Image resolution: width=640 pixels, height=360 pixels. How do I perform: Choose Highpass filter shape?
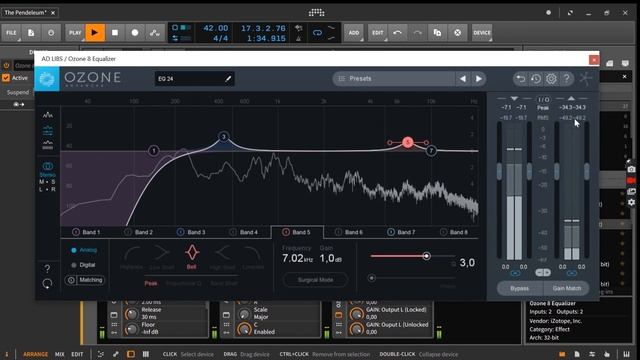point(131,258)
